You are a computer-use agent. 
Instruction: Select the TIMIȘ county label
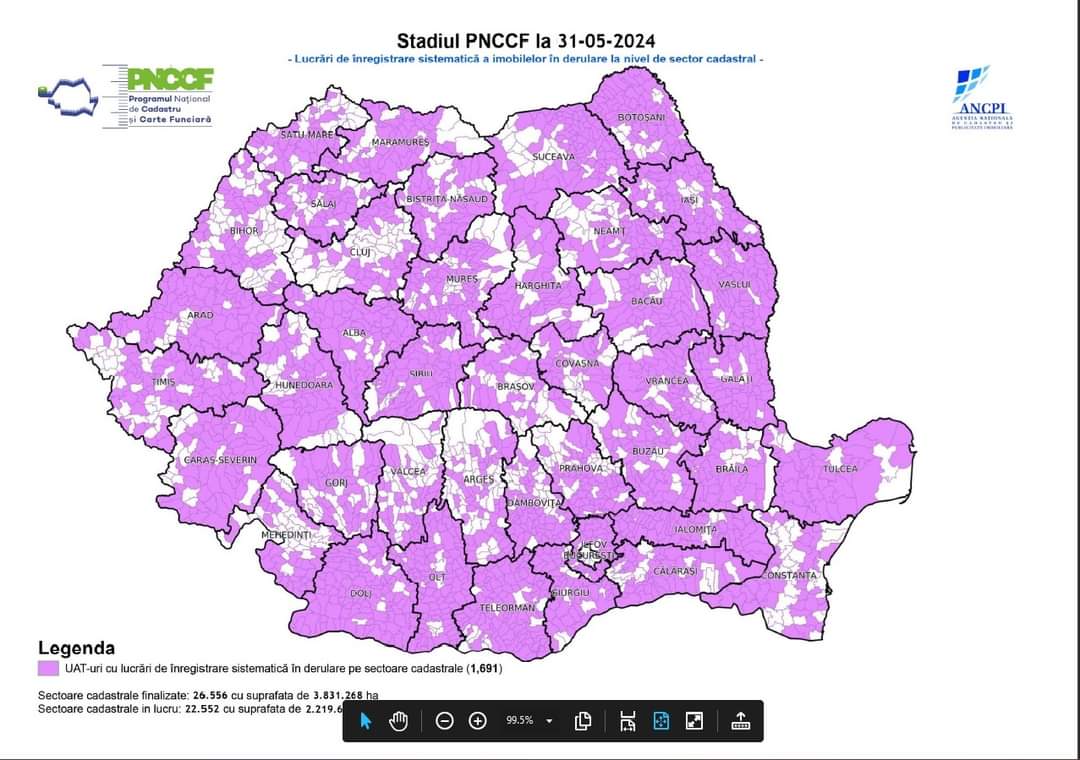(163, 382)
